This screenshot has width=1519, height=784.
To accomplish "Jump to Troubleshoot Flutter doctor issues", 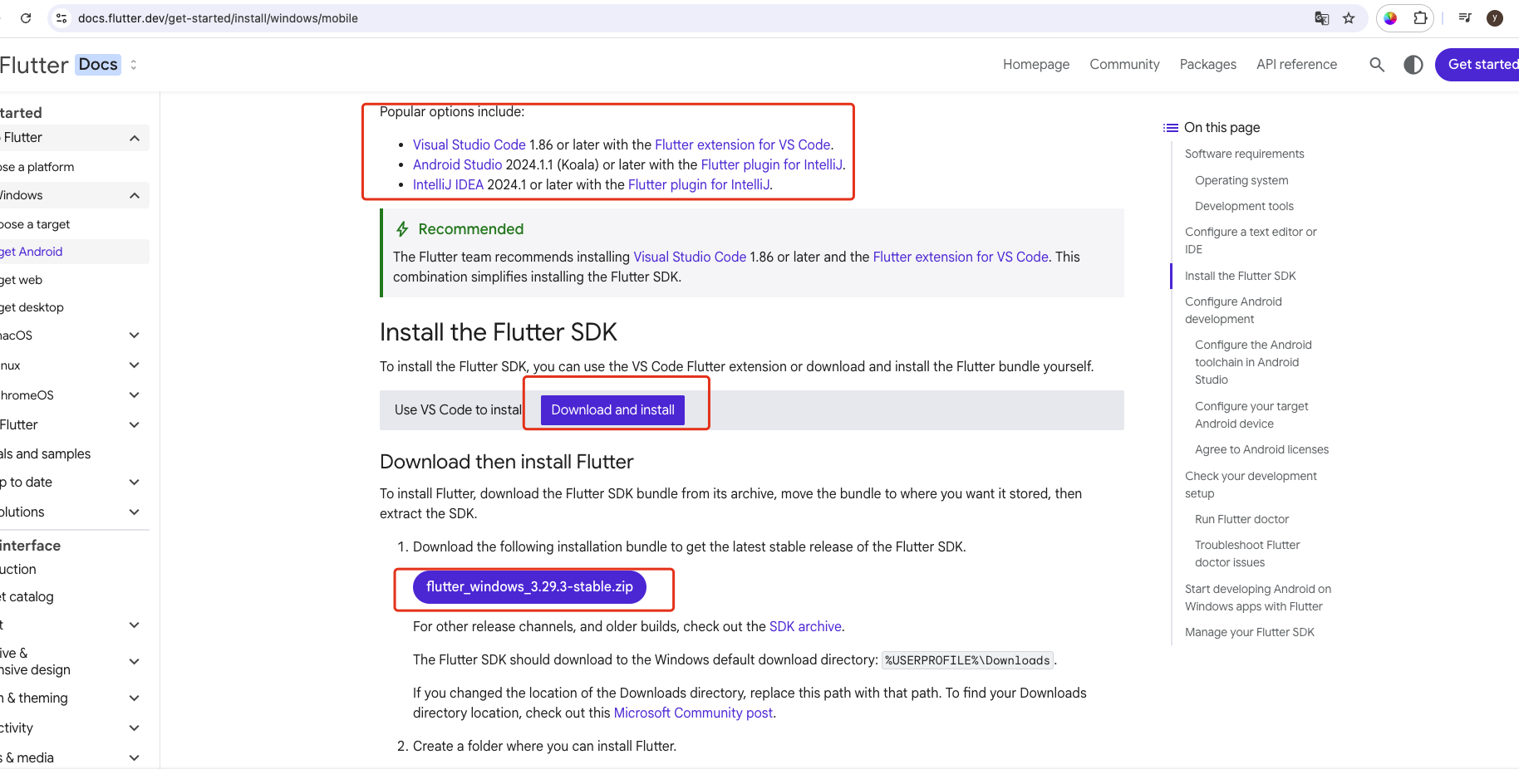I will click(x=1247, y=554).
